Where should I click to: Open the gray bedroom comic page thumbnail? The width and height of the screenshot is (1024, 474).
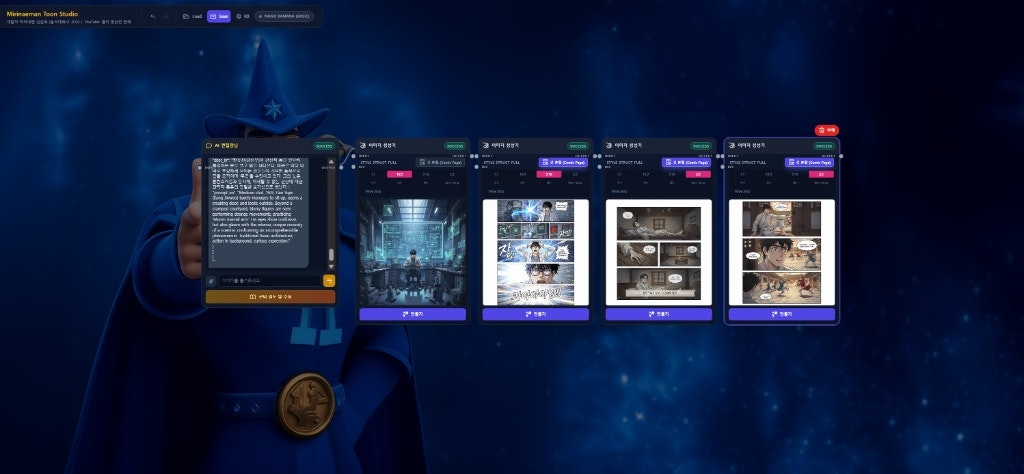pyautogui.click(x=658, y=252)
